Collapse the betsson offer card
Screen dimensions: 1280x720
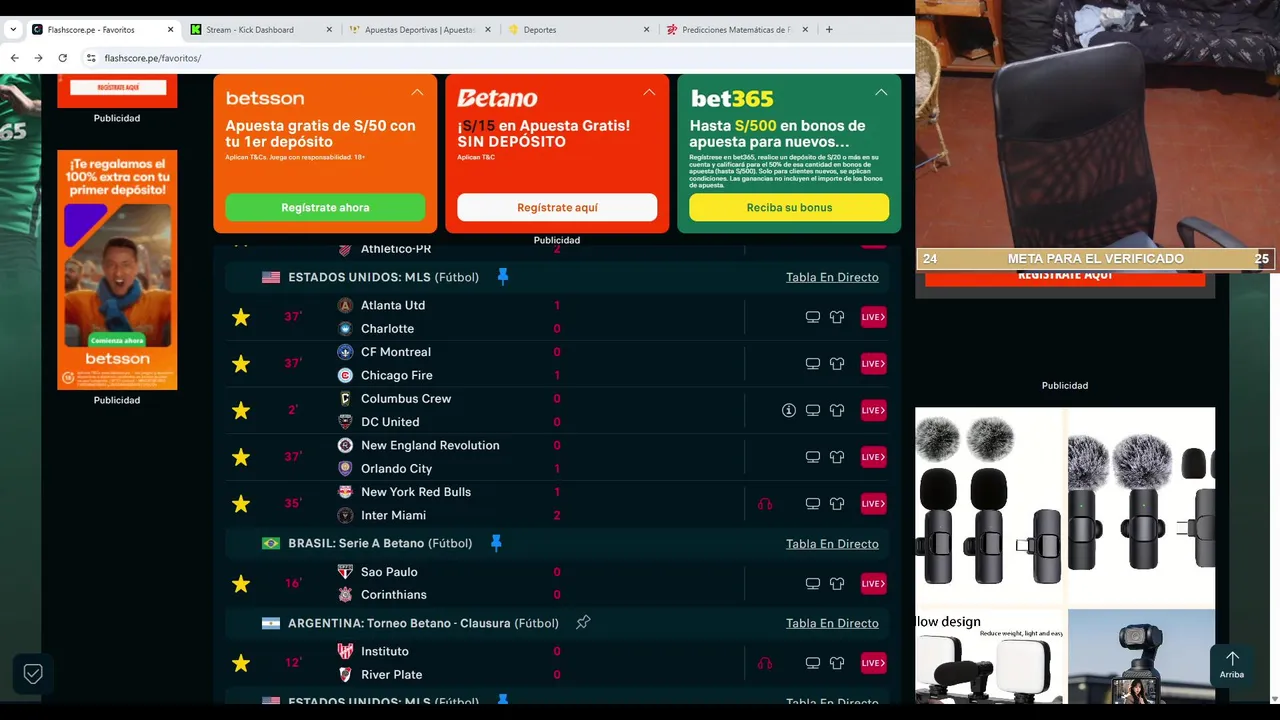click(417, 92)
